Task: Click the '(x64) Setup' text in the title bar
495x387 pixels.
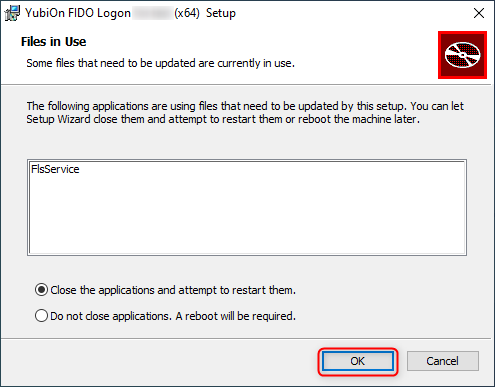Action: pos(205,13)
